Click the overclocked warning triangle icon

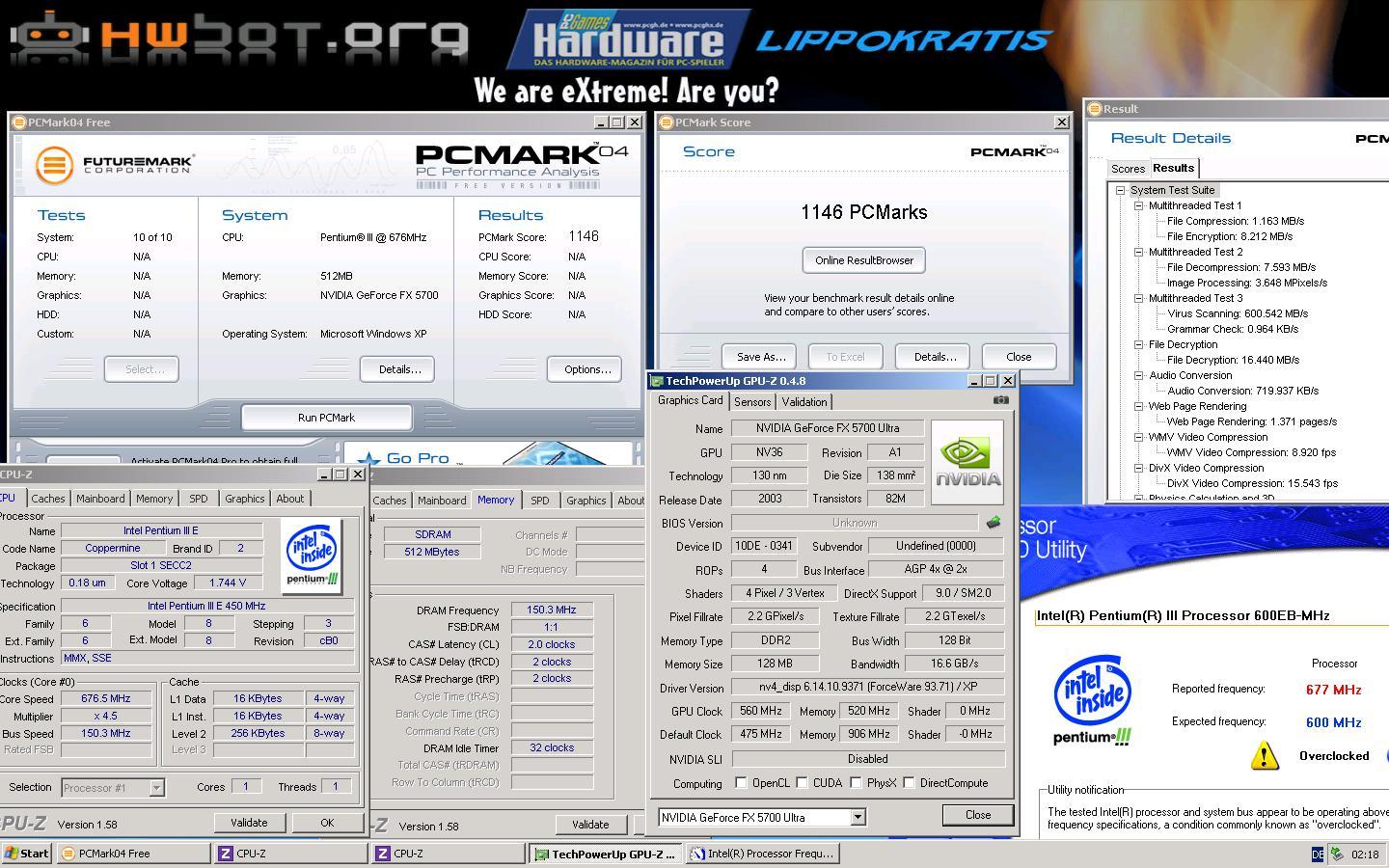(1265, 756)
